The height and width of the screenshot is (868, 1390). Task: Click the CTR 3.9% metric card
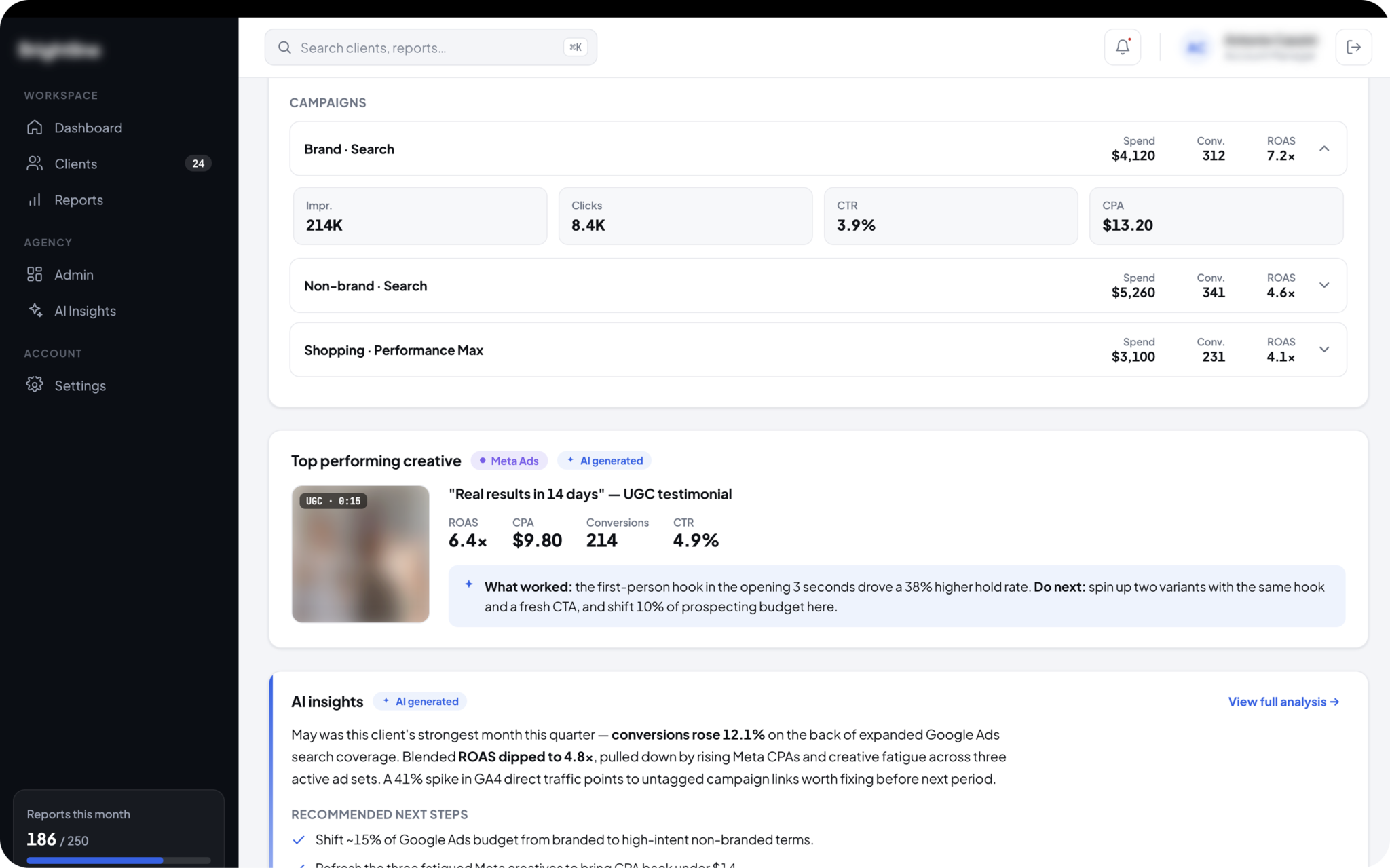point(951,216)
